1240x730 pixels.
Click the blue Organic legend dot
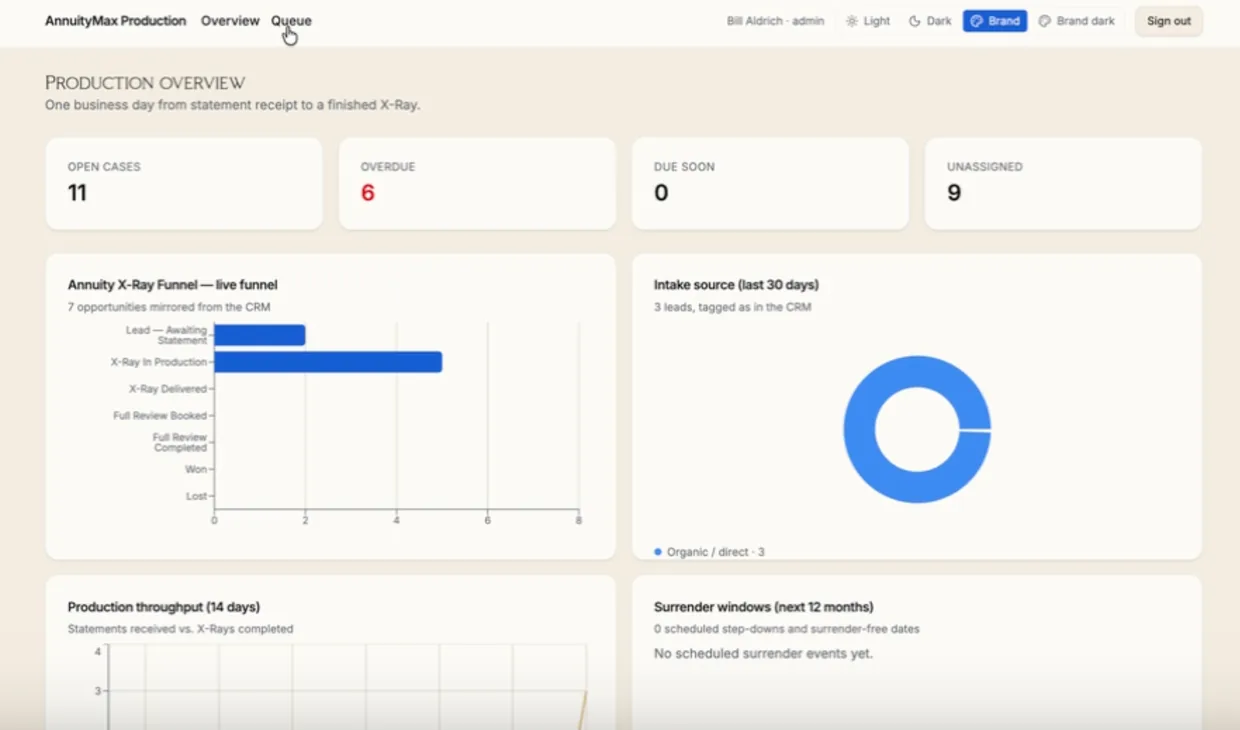(658, 552)
